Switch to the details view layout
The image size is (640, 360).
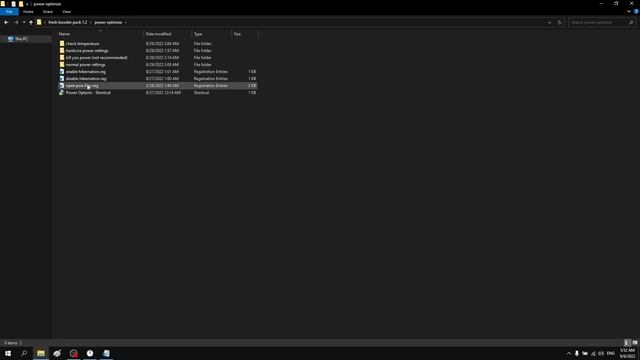click(x=627, y=343)
